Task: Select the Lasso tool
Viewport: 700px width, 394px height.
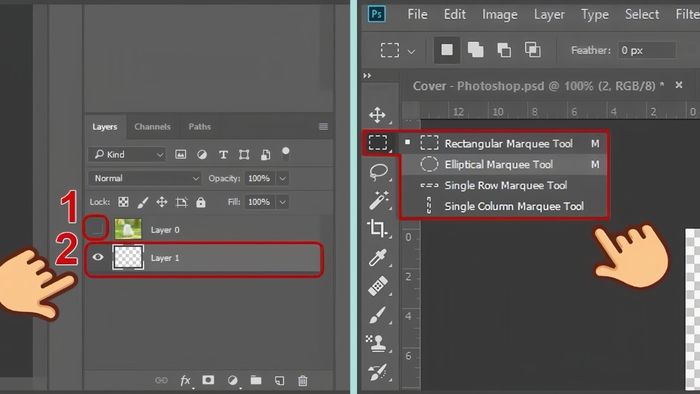Action: pyautogui.click(x=379, y=171)
